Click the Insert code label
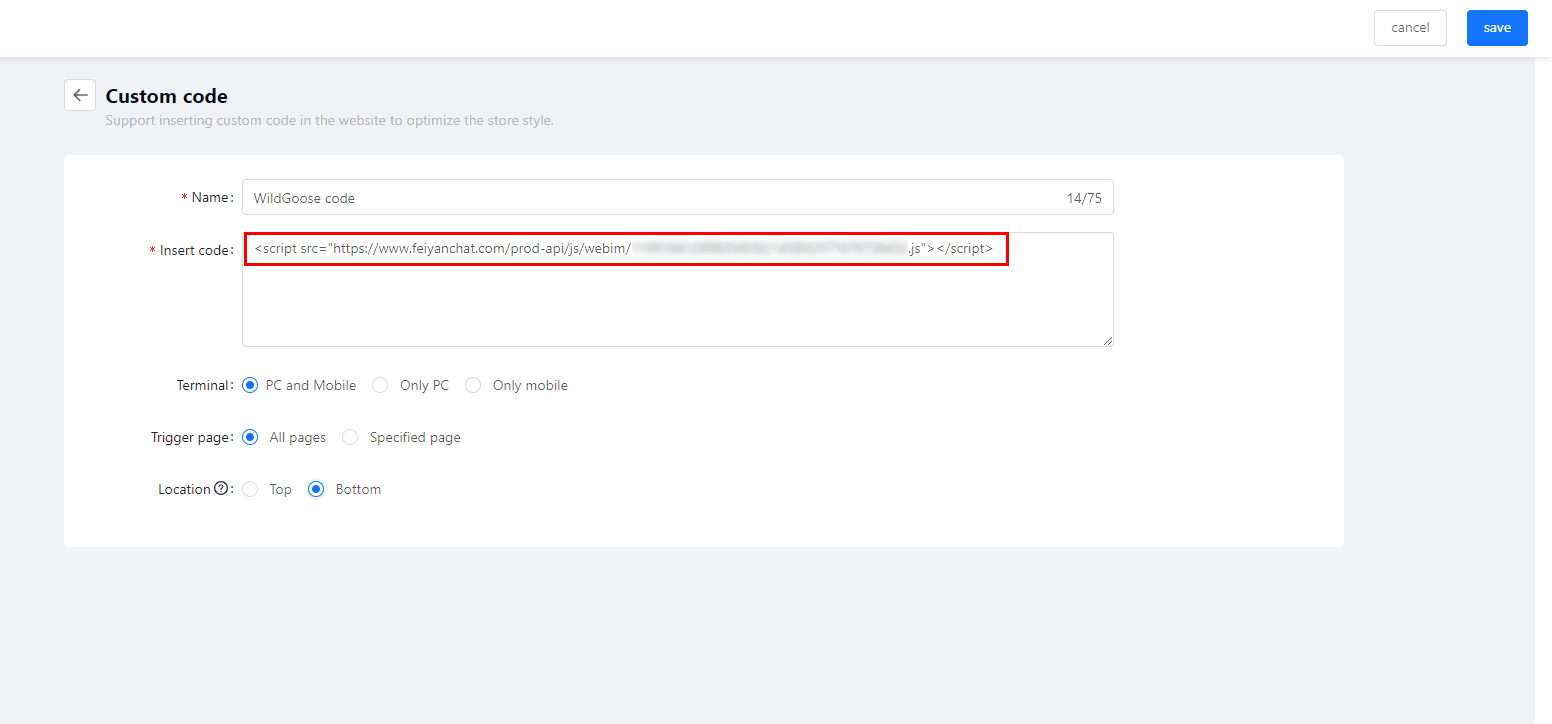The image size is (1552, 724). click(x=195, y=250)
